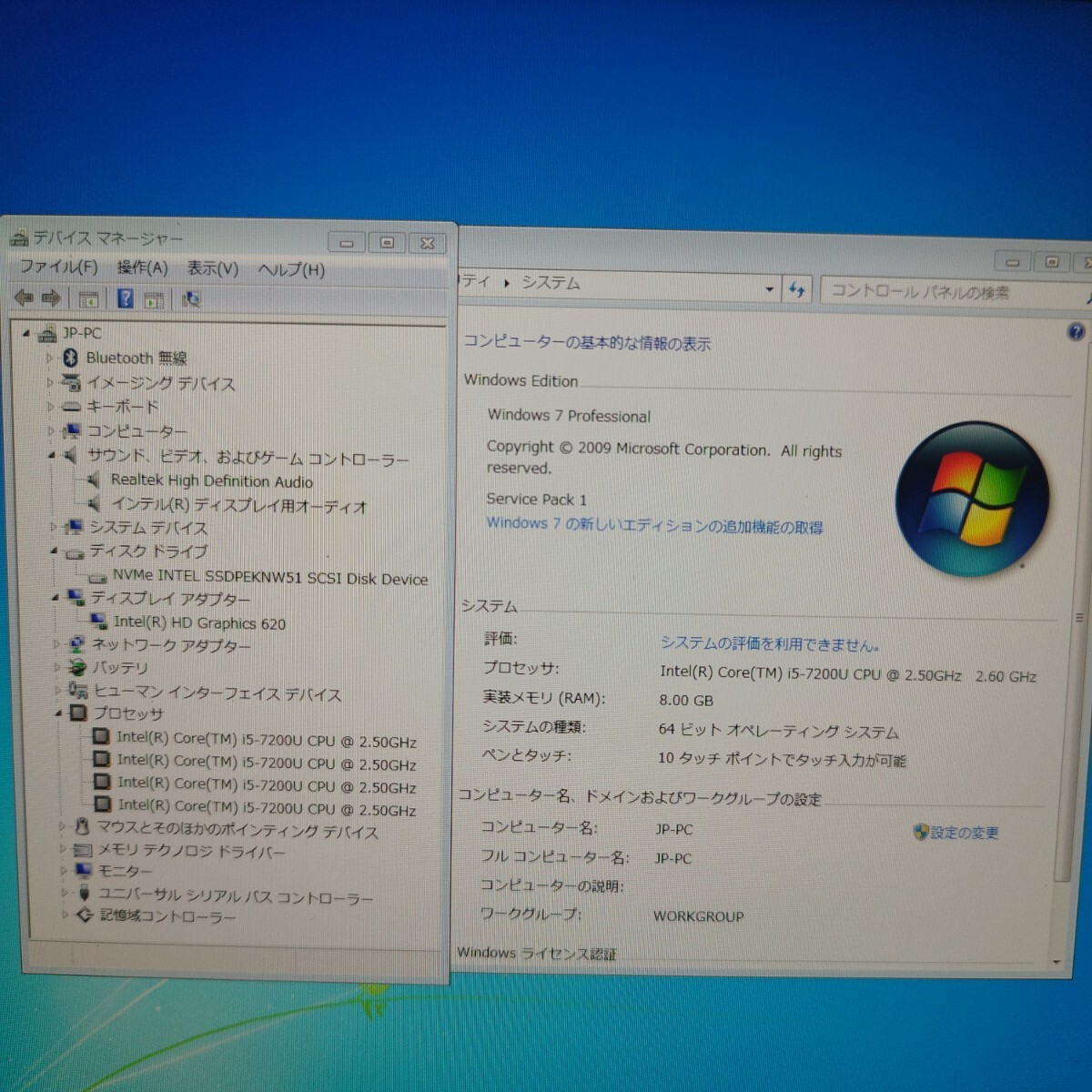The width and height of the screenshot is (1092, 1092).
Task: Expand the バッテリ category
Action: (56, 667)
